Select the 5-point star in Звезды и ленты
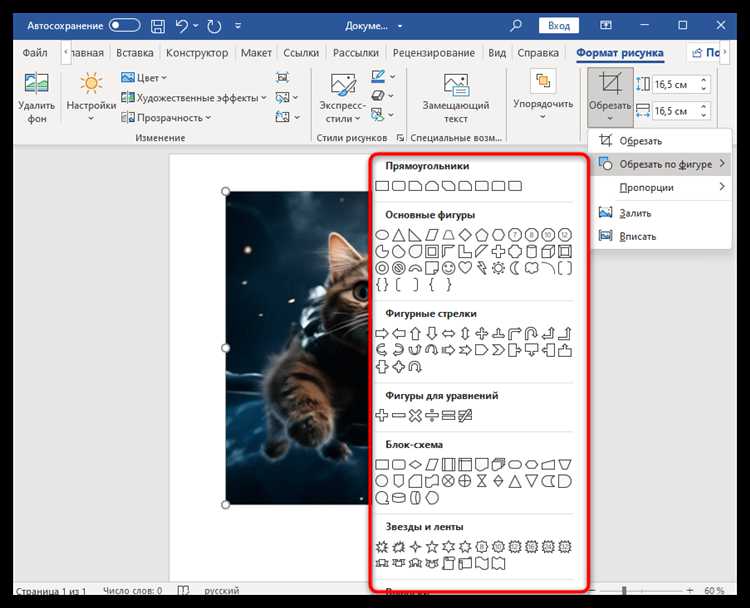Image resolution: width=750 pixels, height=608 pixels. tap(432, 546)
